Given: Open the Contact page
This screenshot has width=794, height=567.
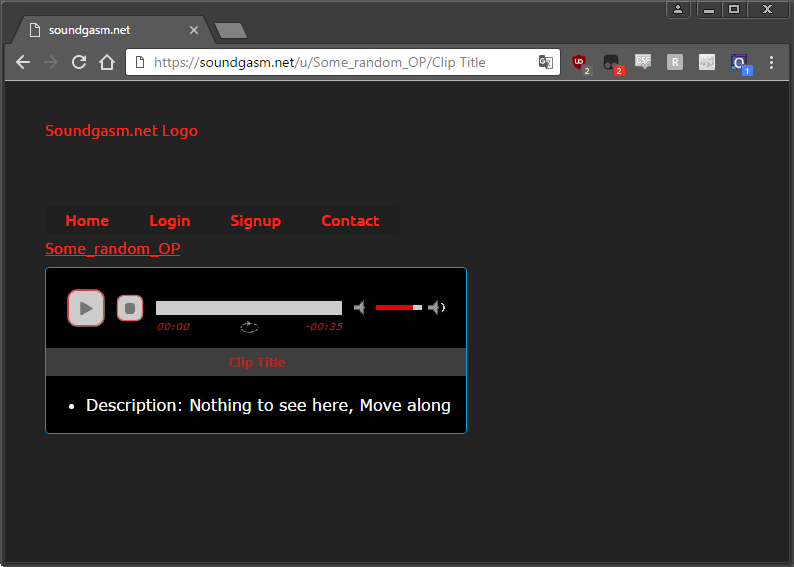Looking at the screenshot, I should pyautogui.click(x=350, y=221).
